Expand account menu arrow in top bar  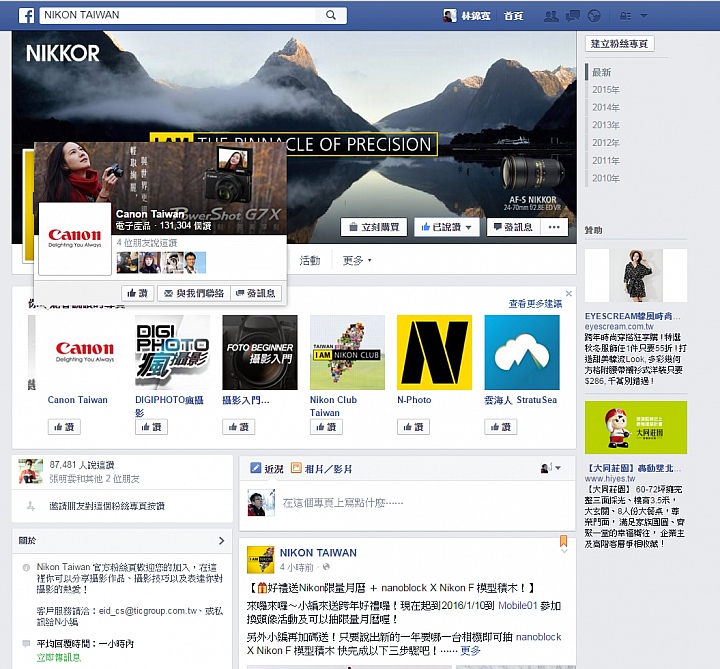pos(644,16)
